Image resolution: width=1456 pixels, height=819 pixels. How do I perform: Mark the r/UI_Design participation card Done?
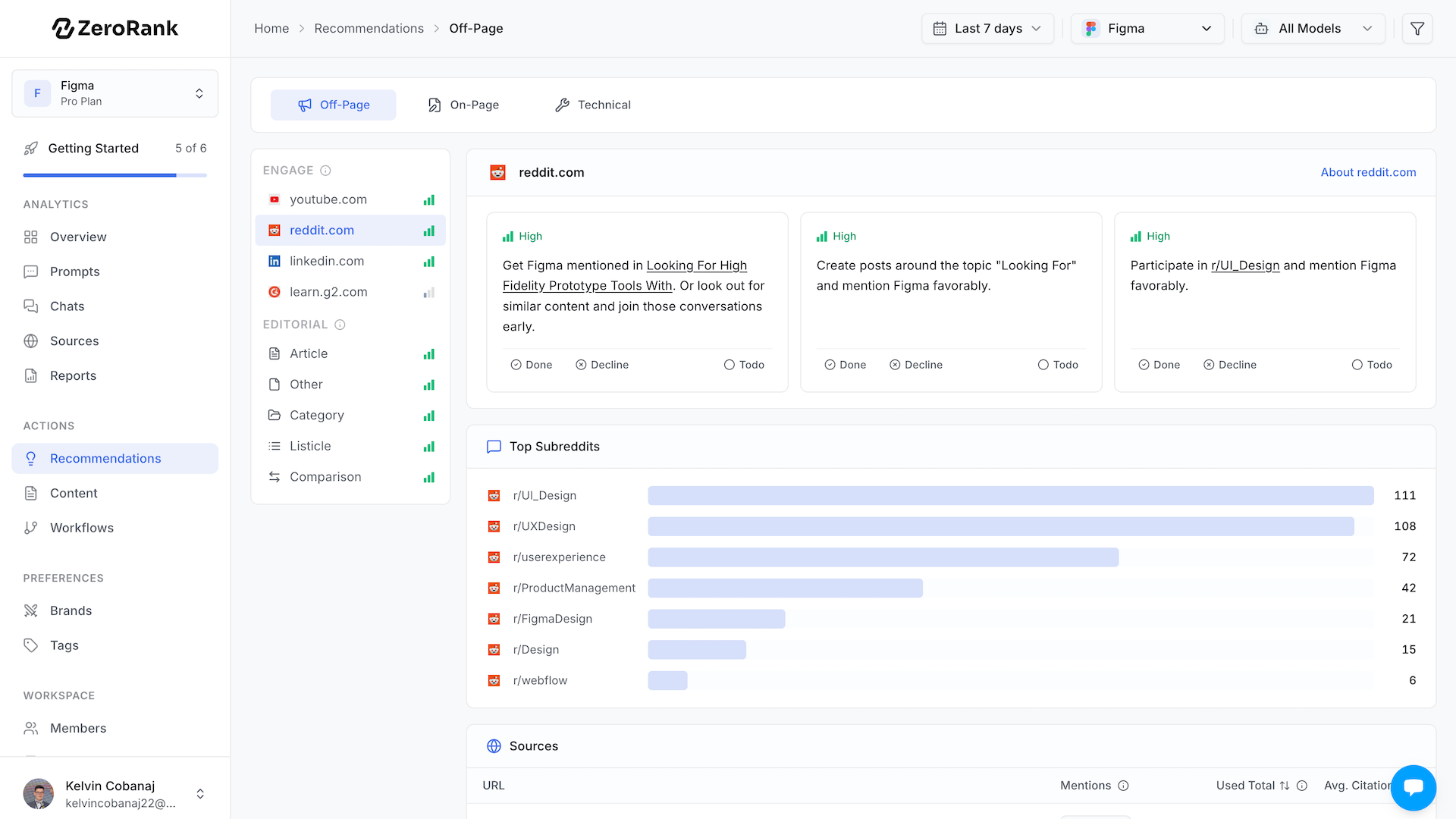[1159, 365]
